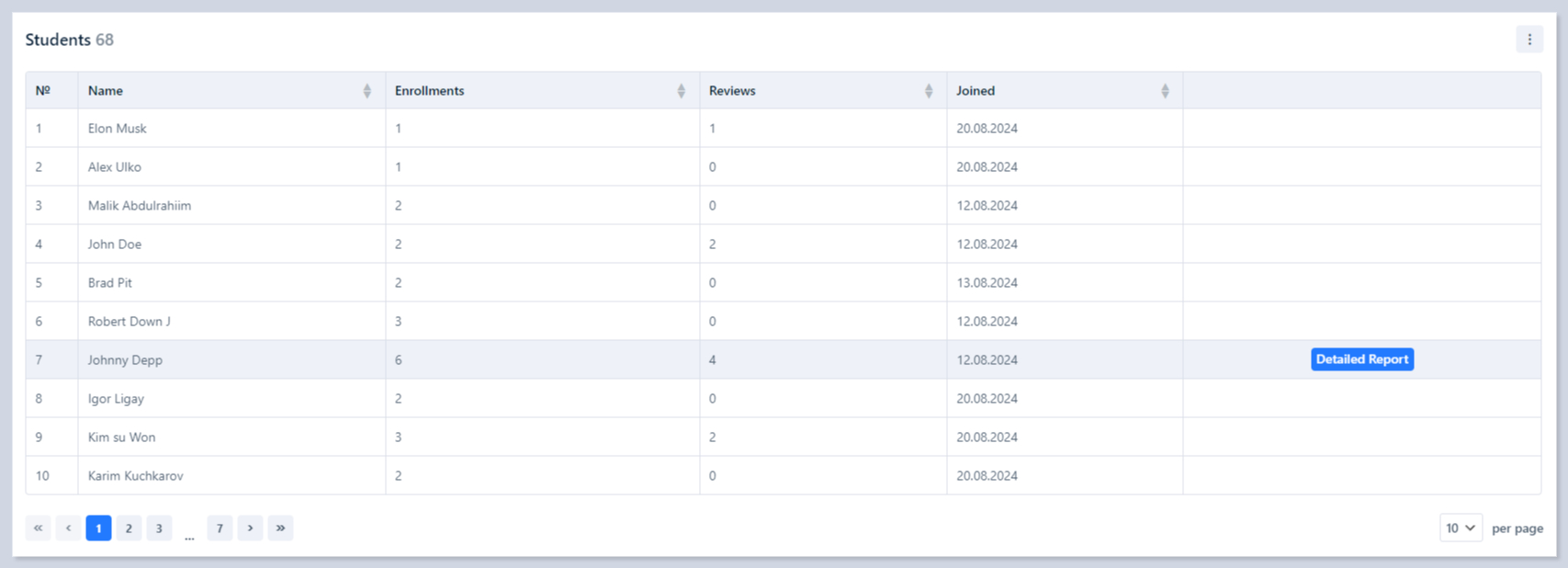Open the three-dot options menu
Viewport: 1568px width, 568px height.
(1529, 40)
